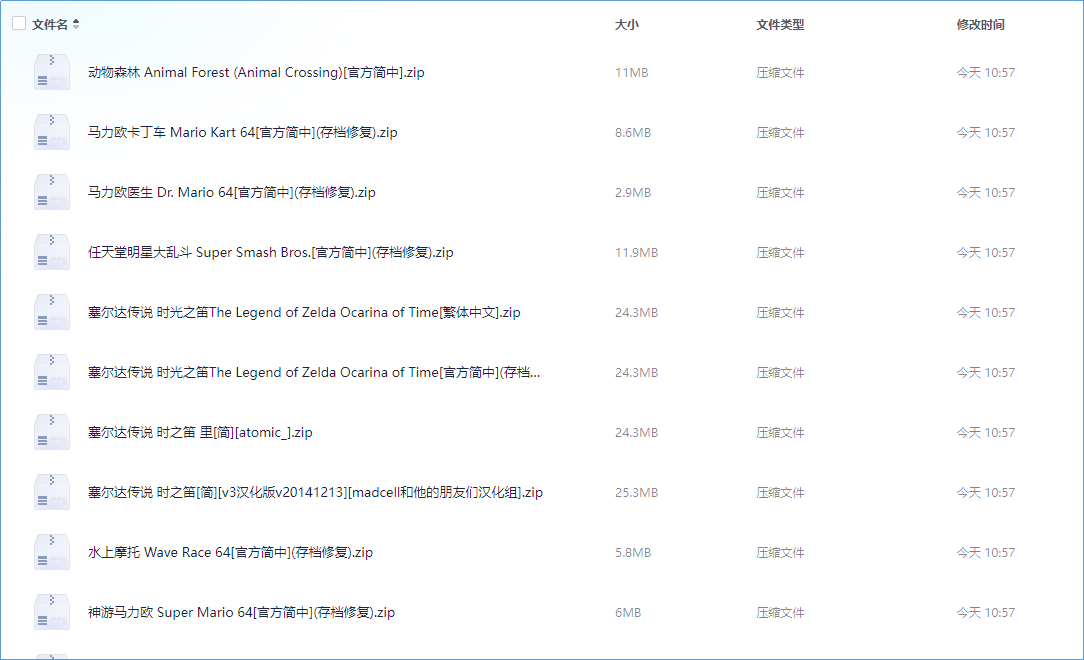Sort files using the 文件名 sort arrows
The height and width of the screenshot is (660, 1084).
tap(76, 24)
